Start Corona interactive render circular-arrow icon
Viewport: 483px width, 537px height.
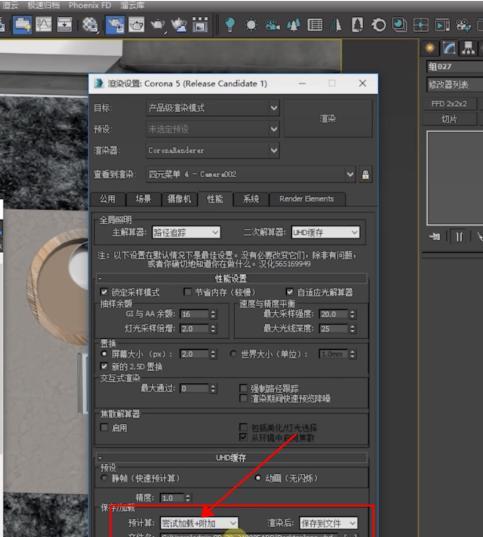379,25
